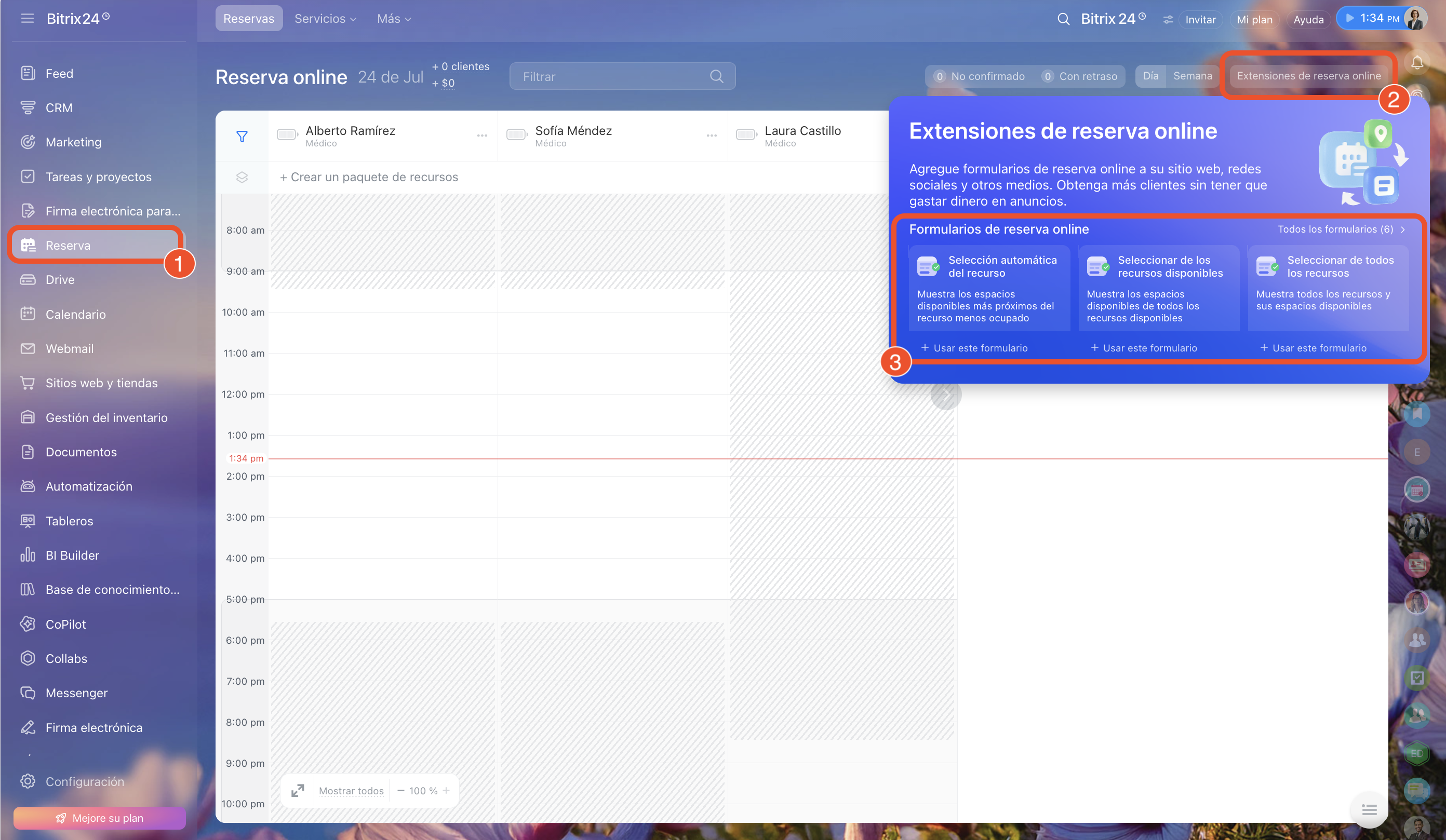Click Mostrar todos link
Viewport: 1446px width, 840px height.
pos(351,791)
